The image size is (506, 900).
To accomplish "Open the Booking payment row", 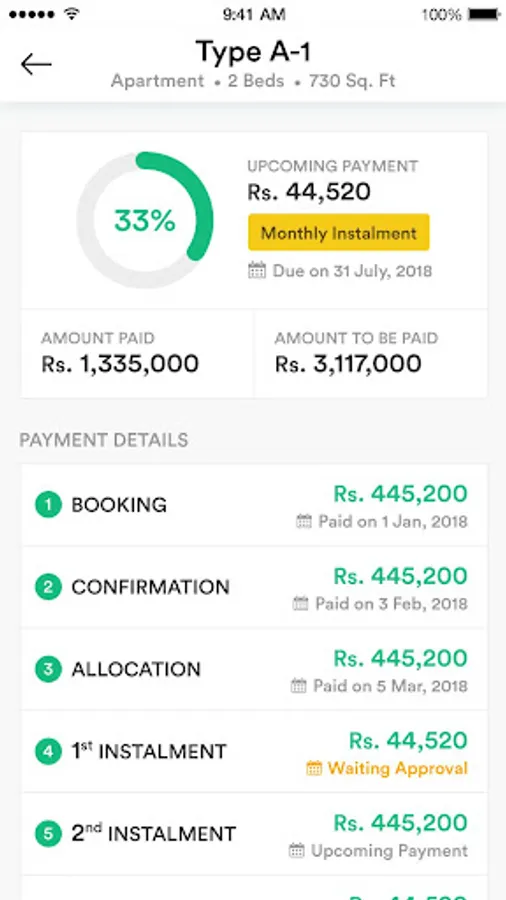I will click(254, 505).
